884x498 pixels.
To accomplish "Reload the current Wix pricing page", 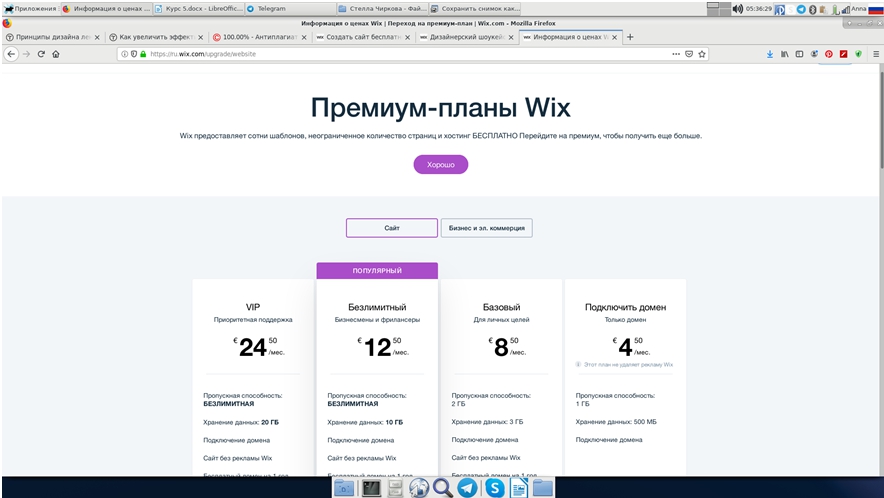I will pyautogui.click(x=41, y=54).
